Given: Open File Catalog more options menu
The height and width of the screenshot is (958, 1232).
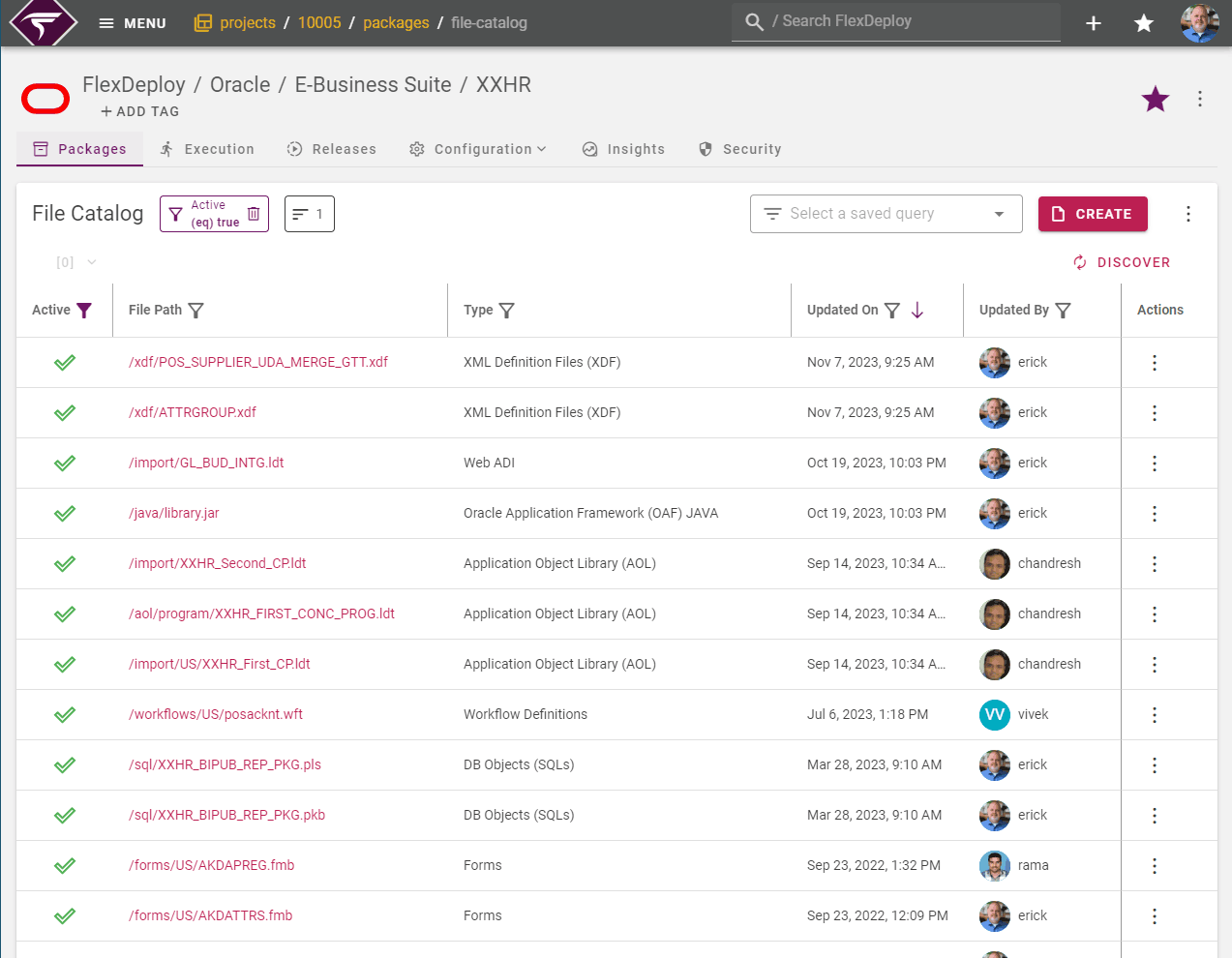Looking at the screenshot, I should pyautogui.click(x=1188, y=214).
